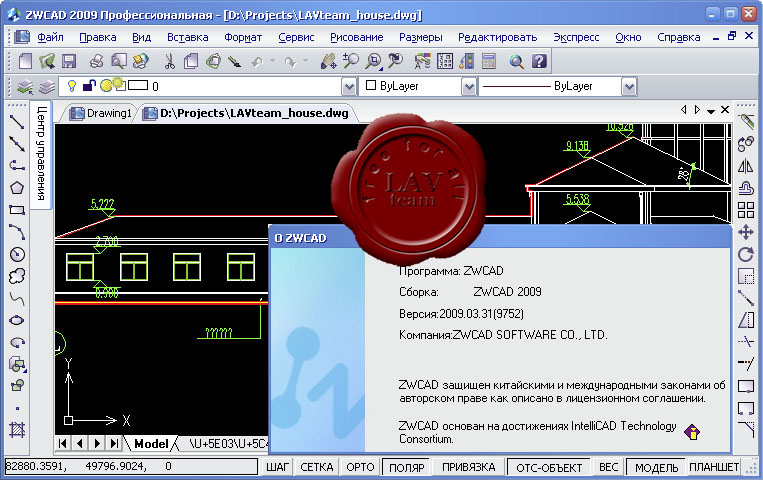Expand the ByLayer linetype dropdown
The image size is (763, 480).
click(629, 87)
